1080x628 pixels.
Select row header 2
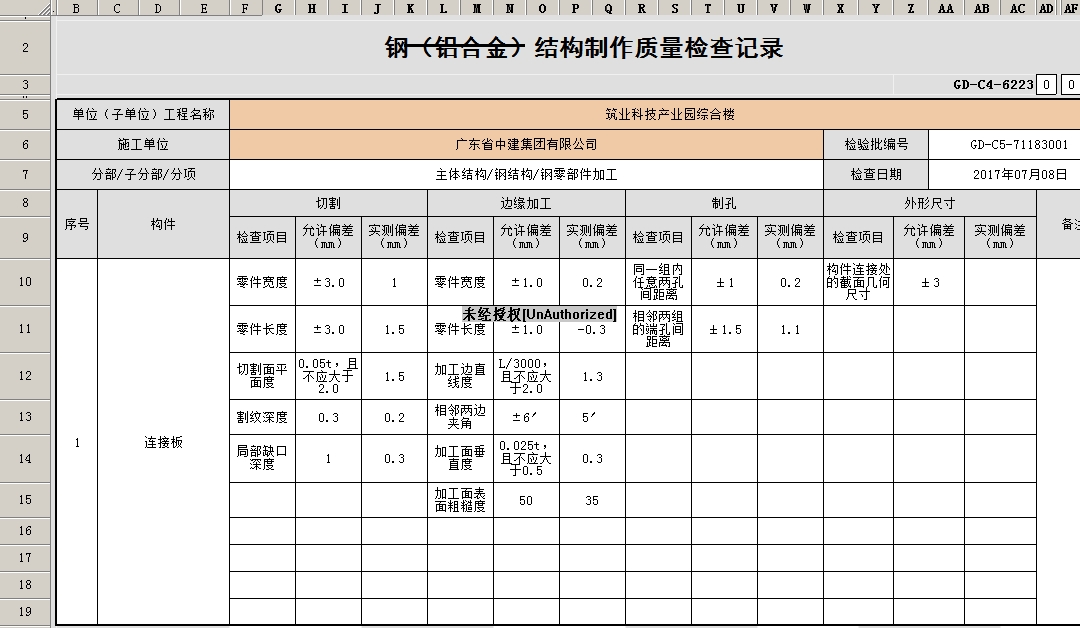coord(25,48)
